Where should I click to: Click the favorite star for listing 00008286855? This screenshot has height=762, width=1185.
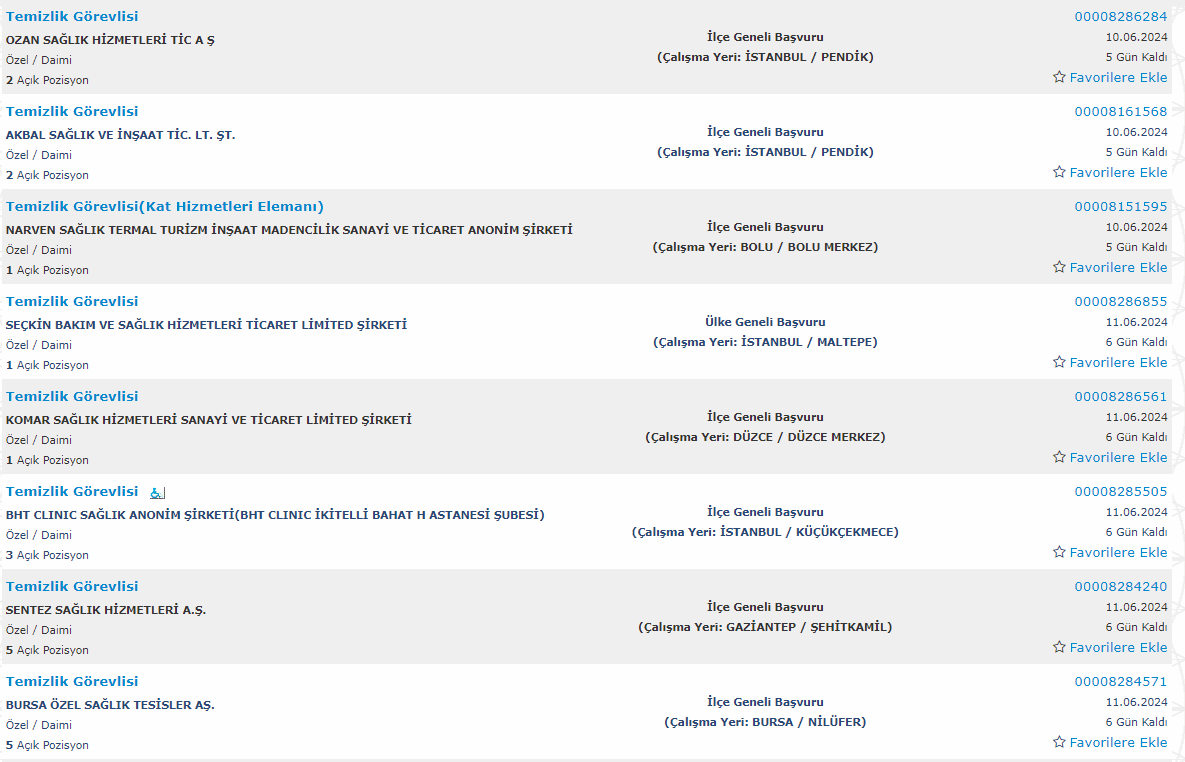tap(1059, 362)
